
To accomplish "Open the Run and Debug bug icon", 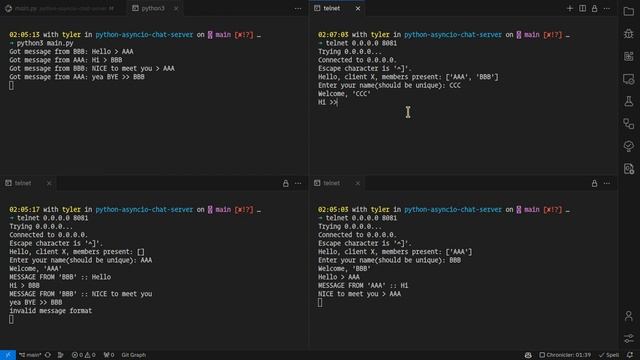I will (629, 33).
